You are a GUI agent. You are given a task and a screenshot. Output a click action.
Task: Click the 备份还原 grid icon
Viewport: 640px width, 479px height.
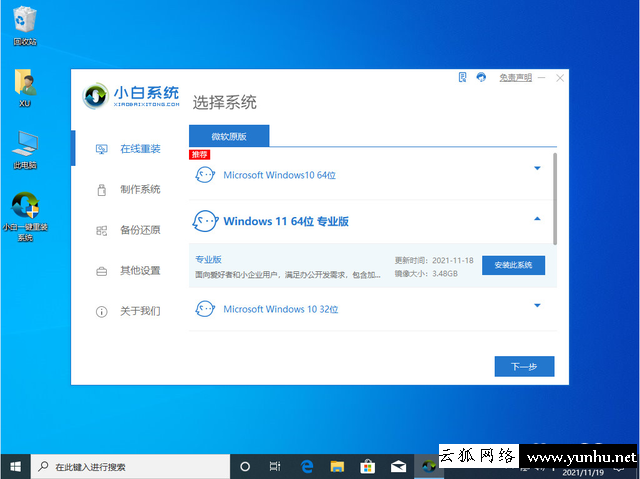tap(102, 231)
